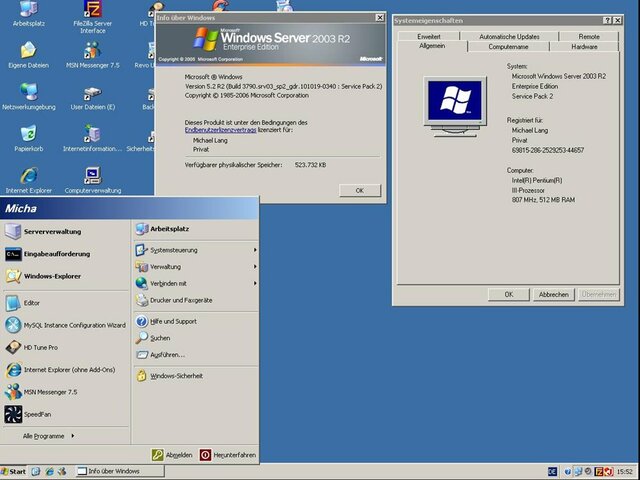Launch SpeedFan from the Start menu
The height and width of the screenshot is (480, 640).
click(x=64, y=414)
